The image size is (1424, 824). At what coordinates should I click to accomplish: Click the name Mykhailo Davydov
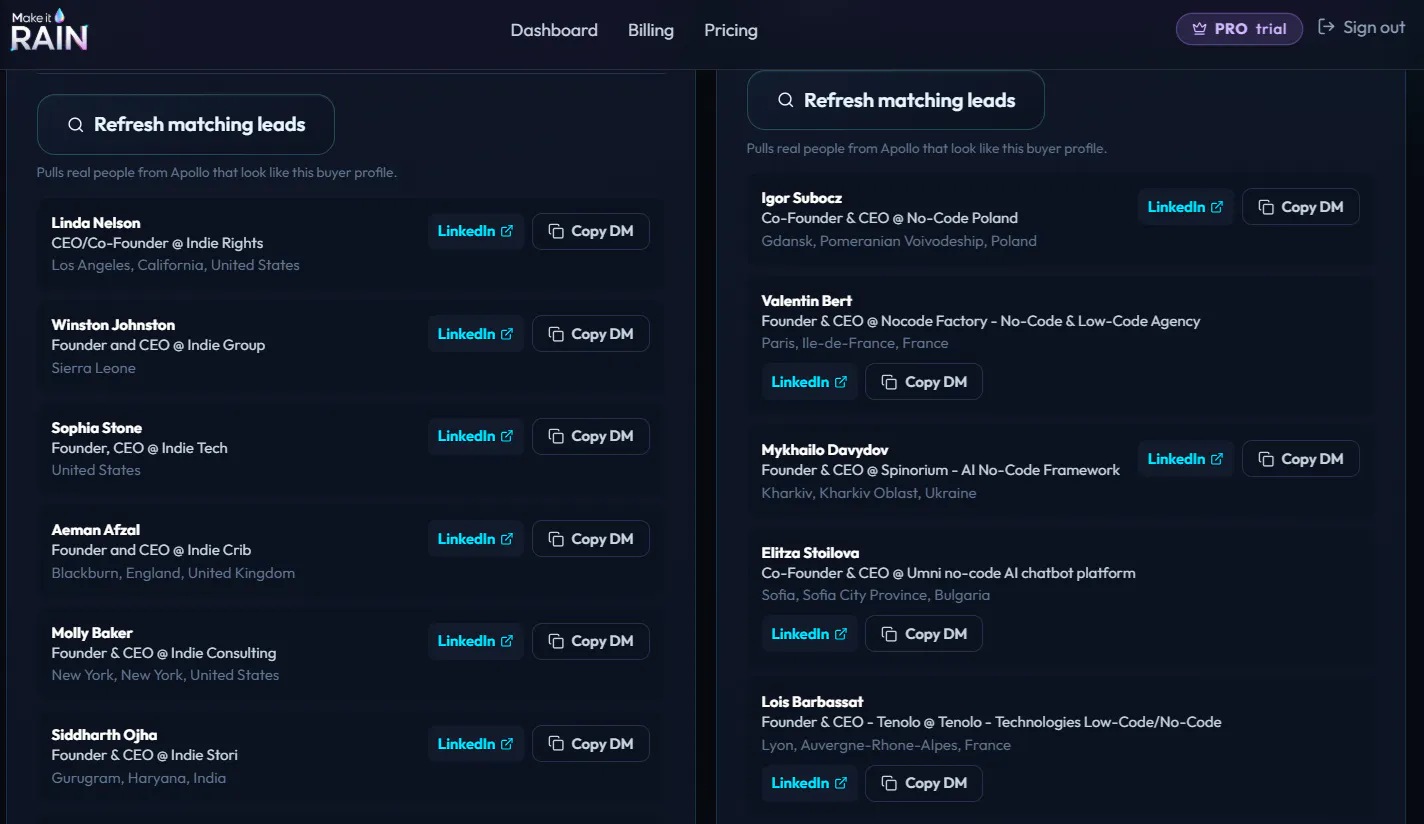[825, 450]
